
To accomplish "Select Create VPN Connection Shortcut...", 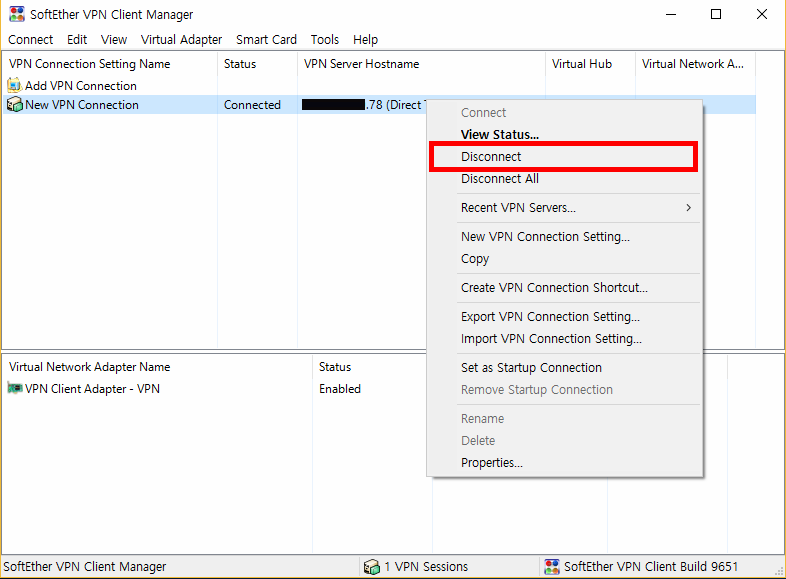I will coord(564,288).
